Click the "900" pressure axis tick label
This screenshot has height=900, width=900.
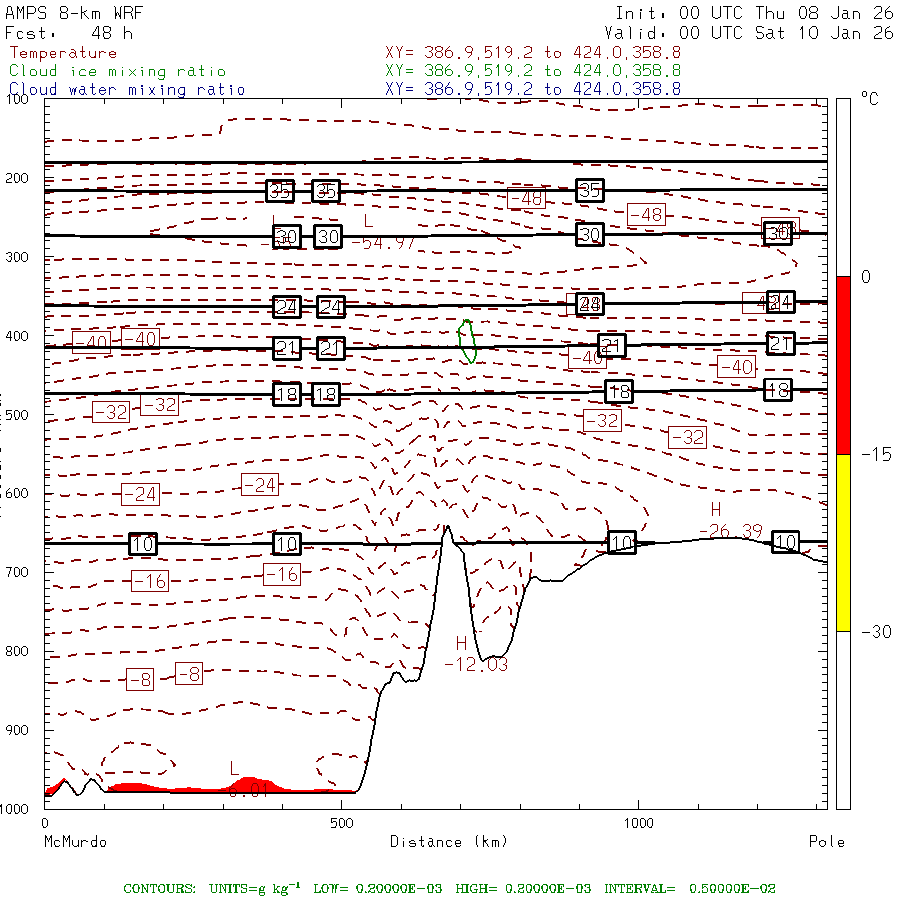pyautogui.click(x=17, y=730)
